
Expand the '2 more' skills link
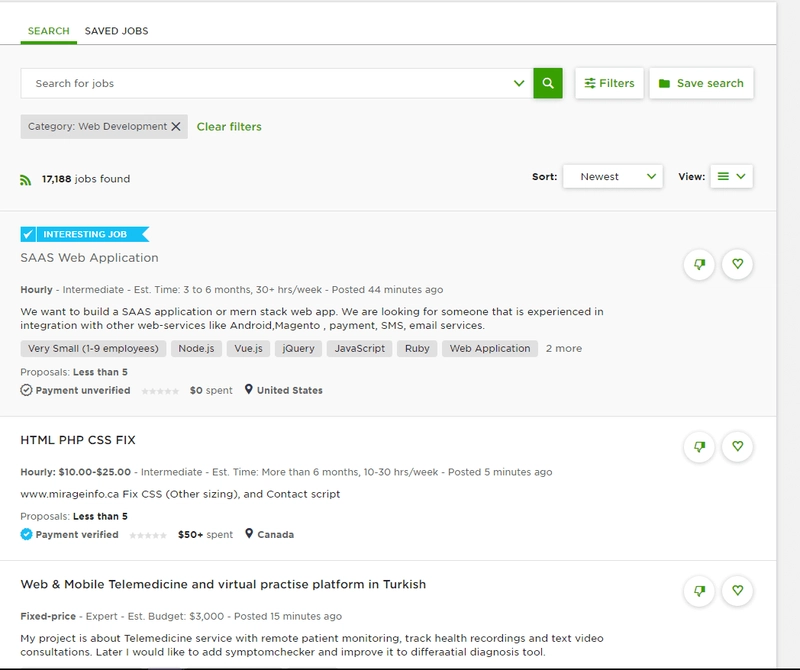click(564, 349)
